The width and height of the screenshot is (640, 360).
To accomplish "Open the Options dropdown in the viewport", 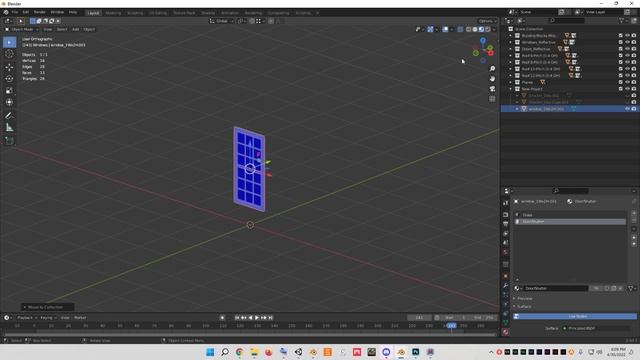I will (x=487, y=21).
